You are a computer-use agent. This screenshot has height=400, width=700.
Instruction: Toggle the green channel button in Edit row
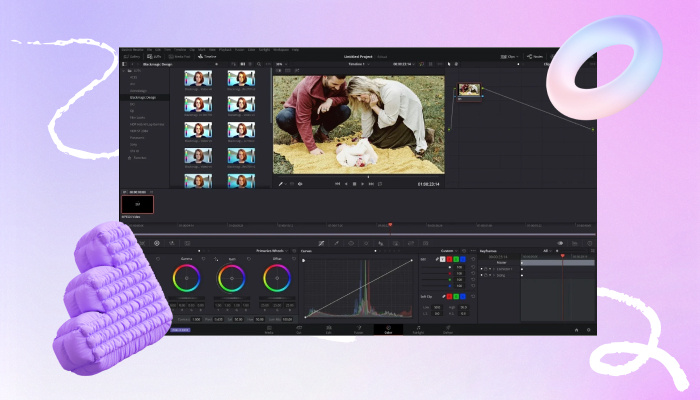coord(456,259)
